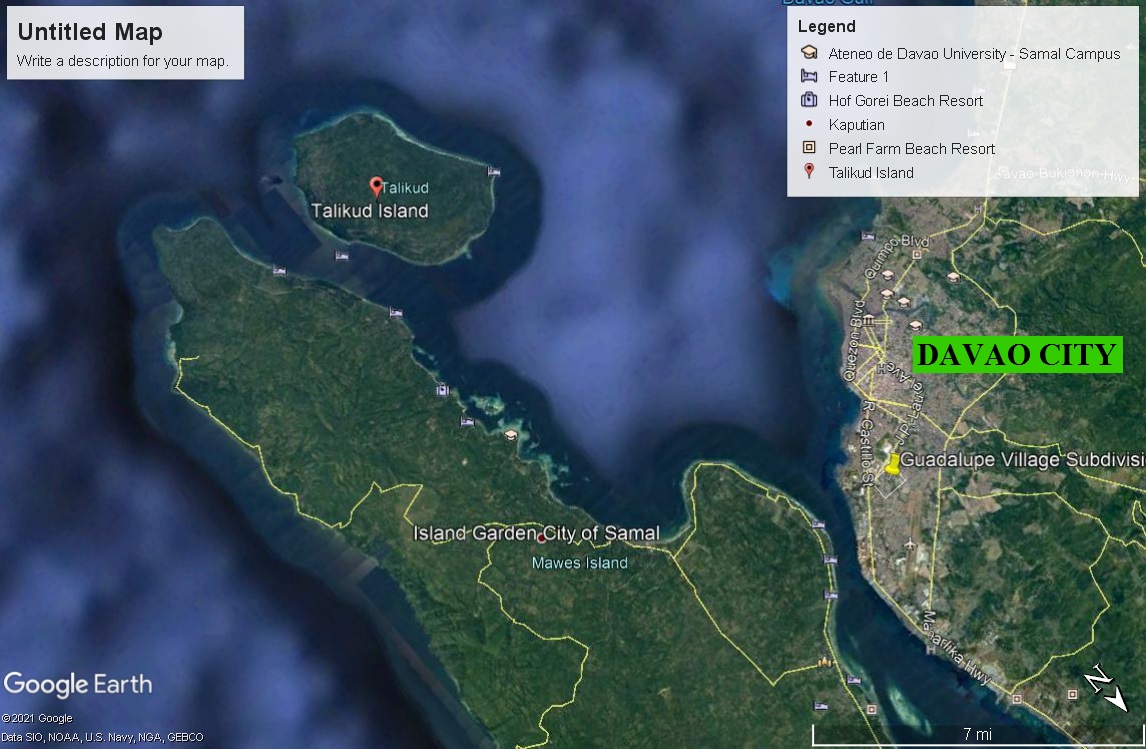Screen dimensions: 1146x749
Task: Click the "R. Castillo St" road label
Action: pos(866,444)
